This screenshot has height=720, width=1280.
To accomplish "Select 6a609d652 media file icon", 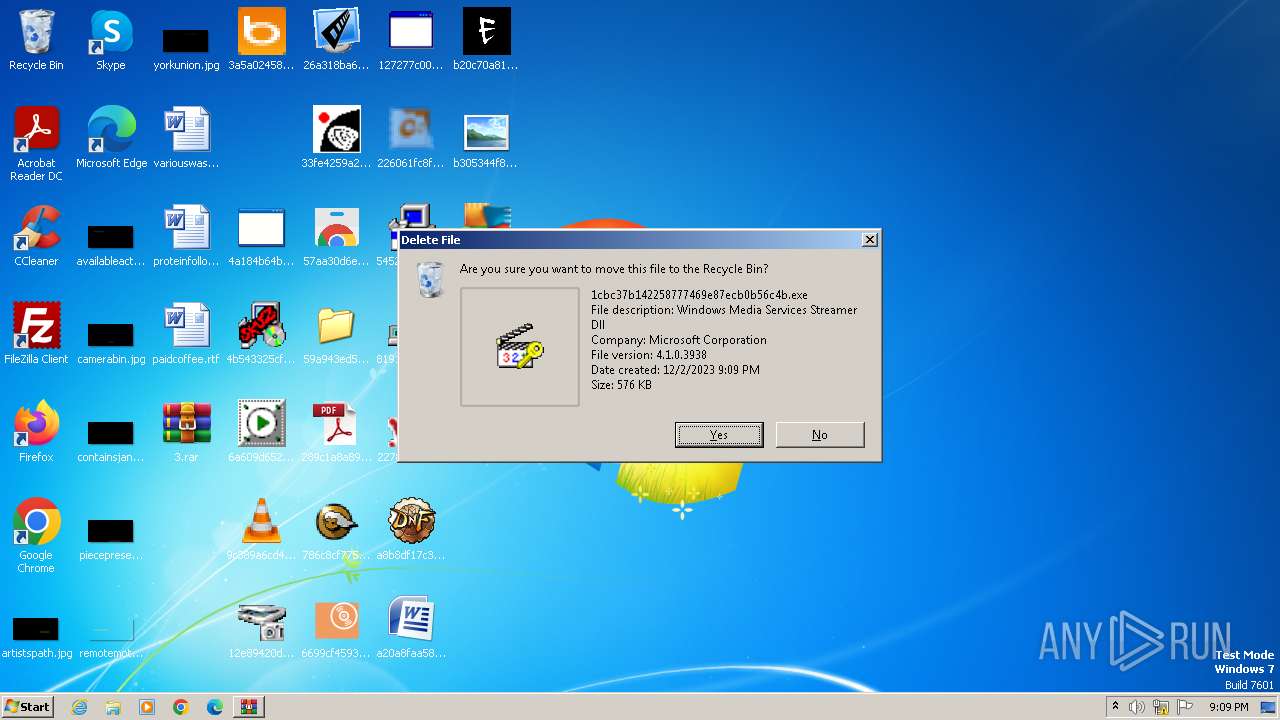I will pyautogui.click(x=261, y=432).
